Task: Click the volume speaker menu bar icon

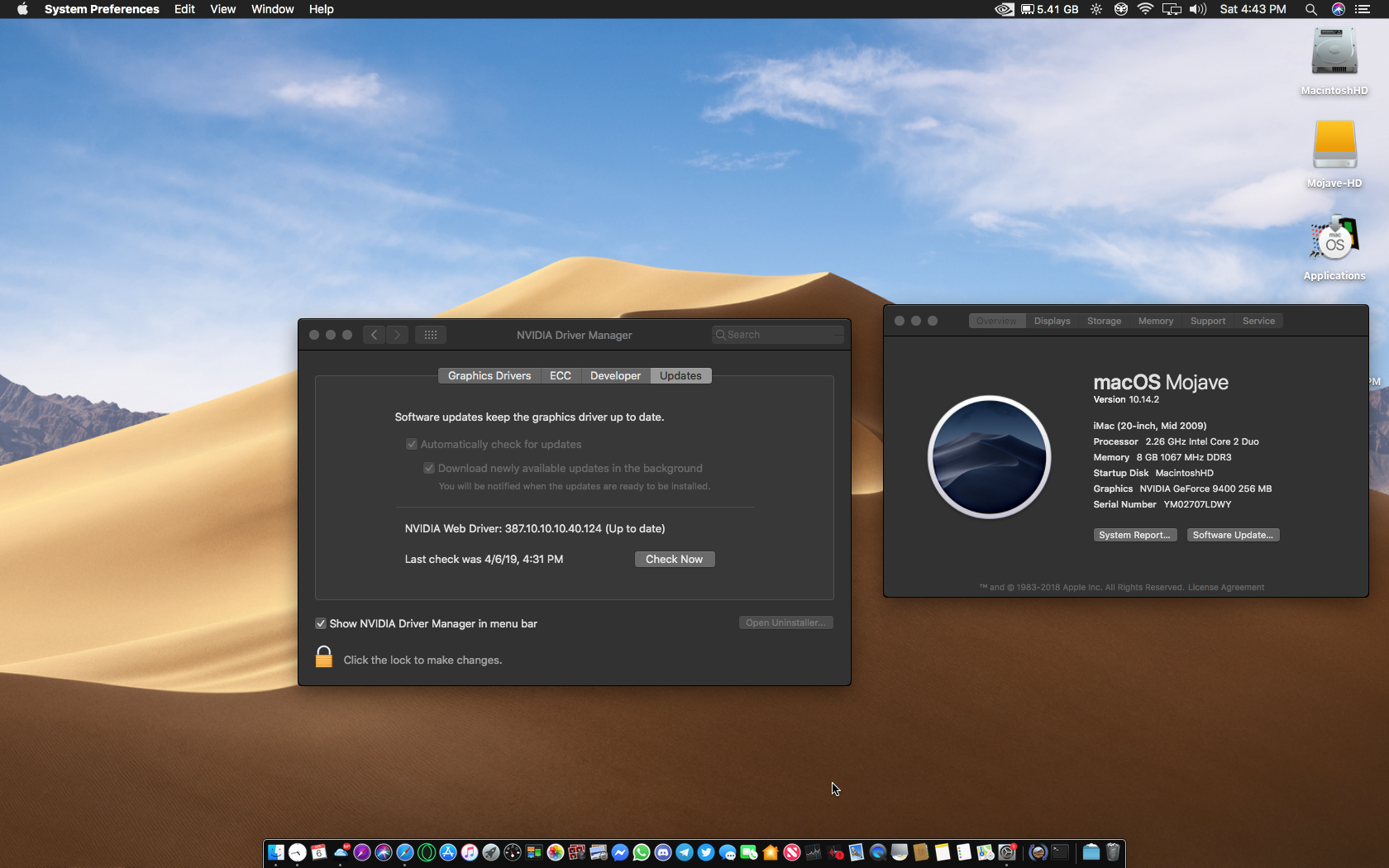Action: tap(1197, 9)
